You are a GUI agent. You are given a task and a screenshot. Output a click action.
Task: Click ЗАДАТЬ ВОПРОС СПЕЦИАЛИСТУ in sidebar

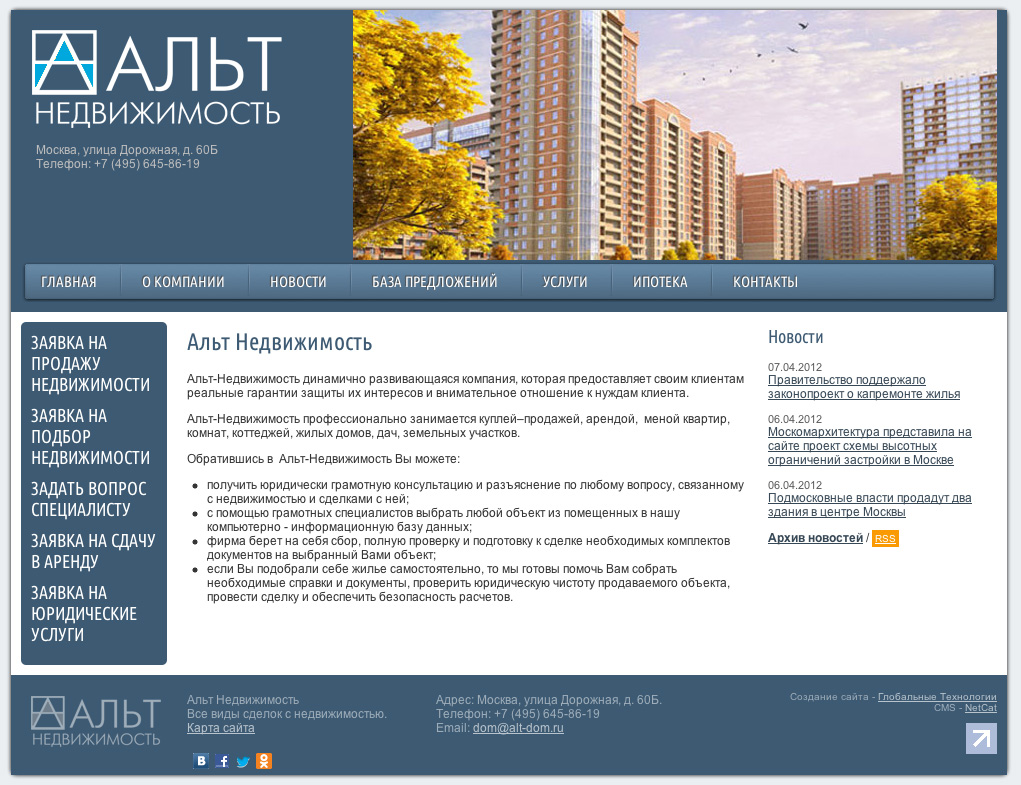click(89, 499)
